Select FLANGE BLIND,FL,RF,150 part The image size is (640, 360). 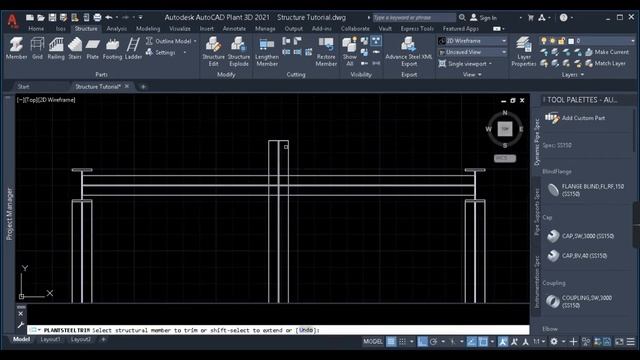(586, 190)
